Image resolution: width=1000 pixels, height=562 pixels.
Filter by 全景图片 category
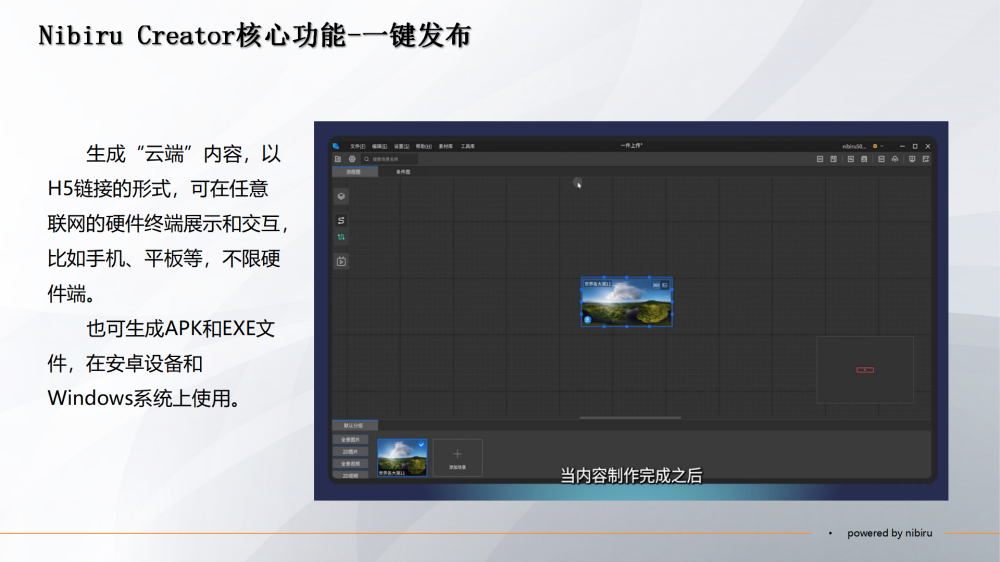click(x=350, y=440)
